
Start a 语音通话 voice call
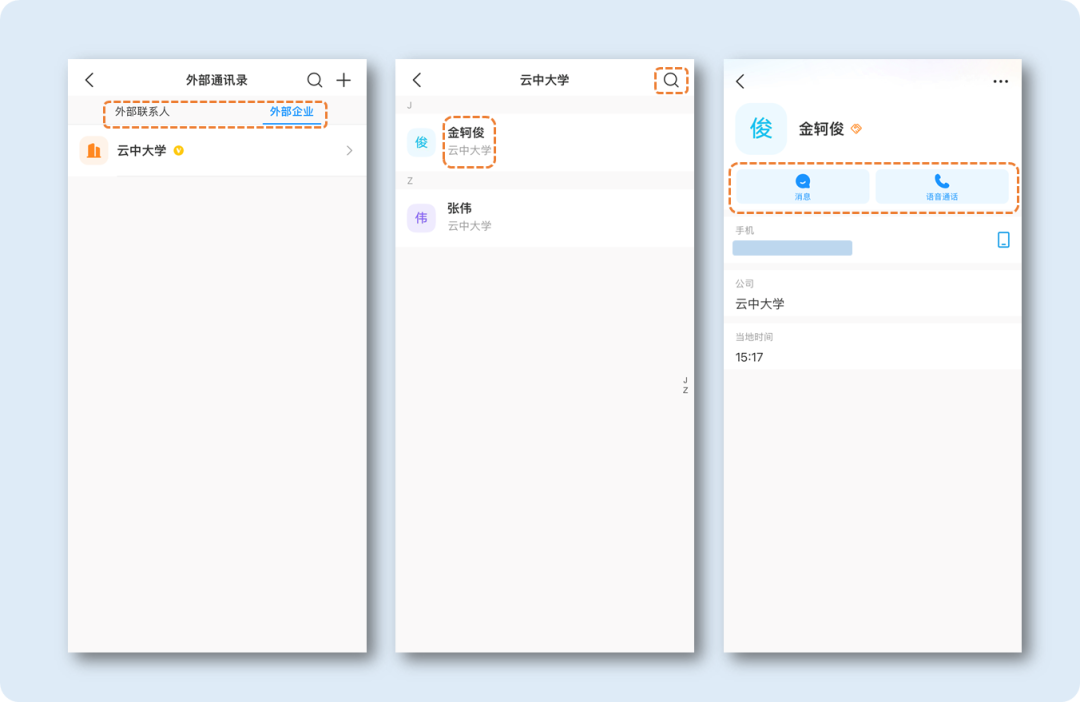pos(943,186)
